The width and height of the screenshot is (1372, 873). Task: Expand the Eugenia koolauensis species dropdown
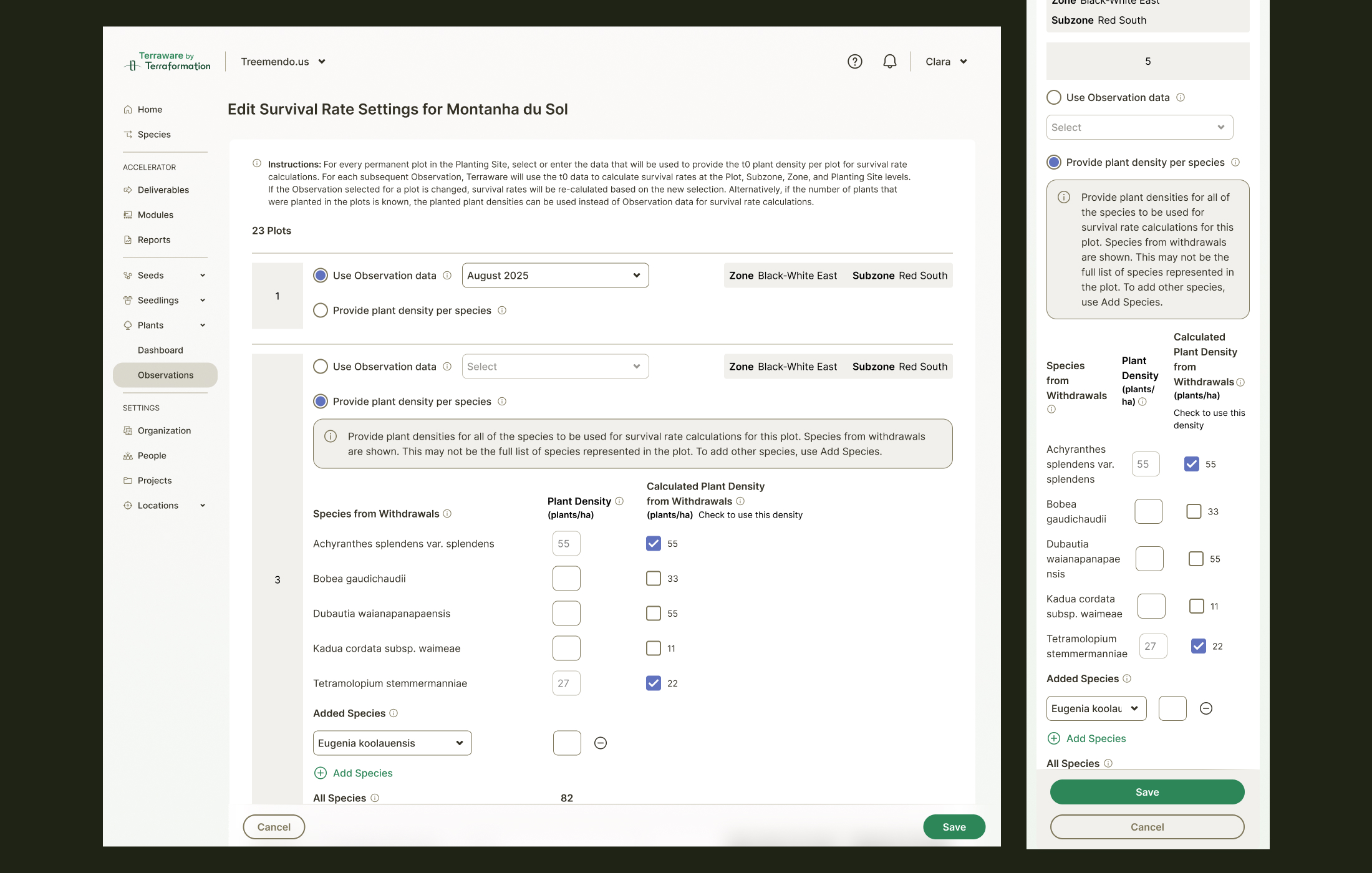coord(392,743)
